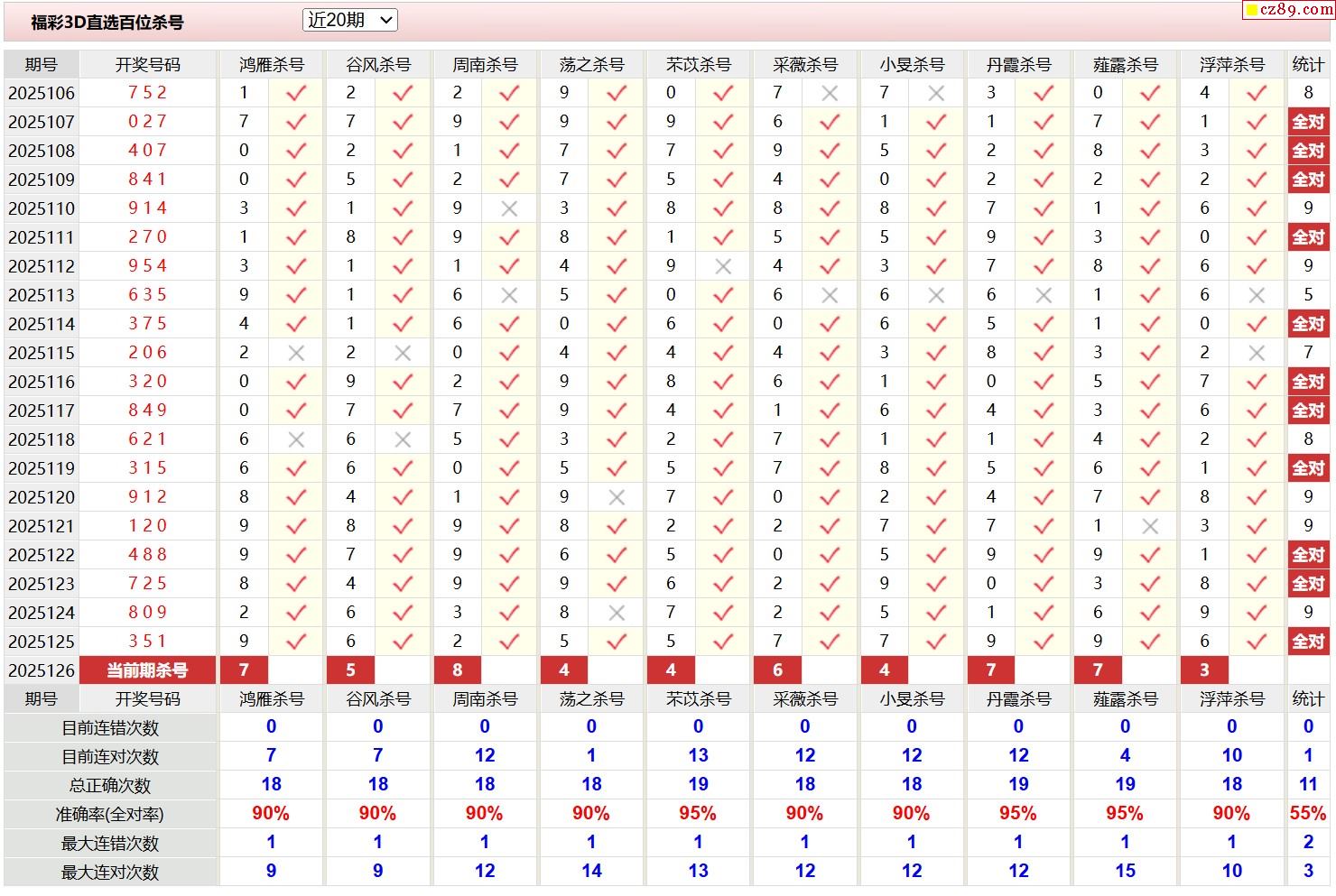
Task: Click 总正确次数 value 11 in 统计 column
Action: (1308, 784)
